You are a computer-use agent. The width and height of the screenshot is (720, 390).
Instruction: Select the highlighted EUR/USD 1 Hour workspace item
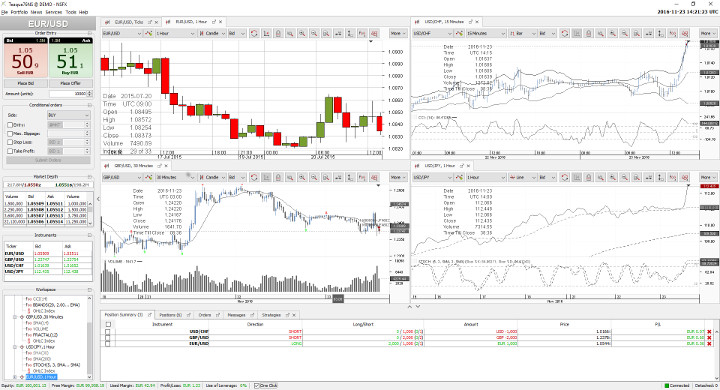click(x=41, y=377)
